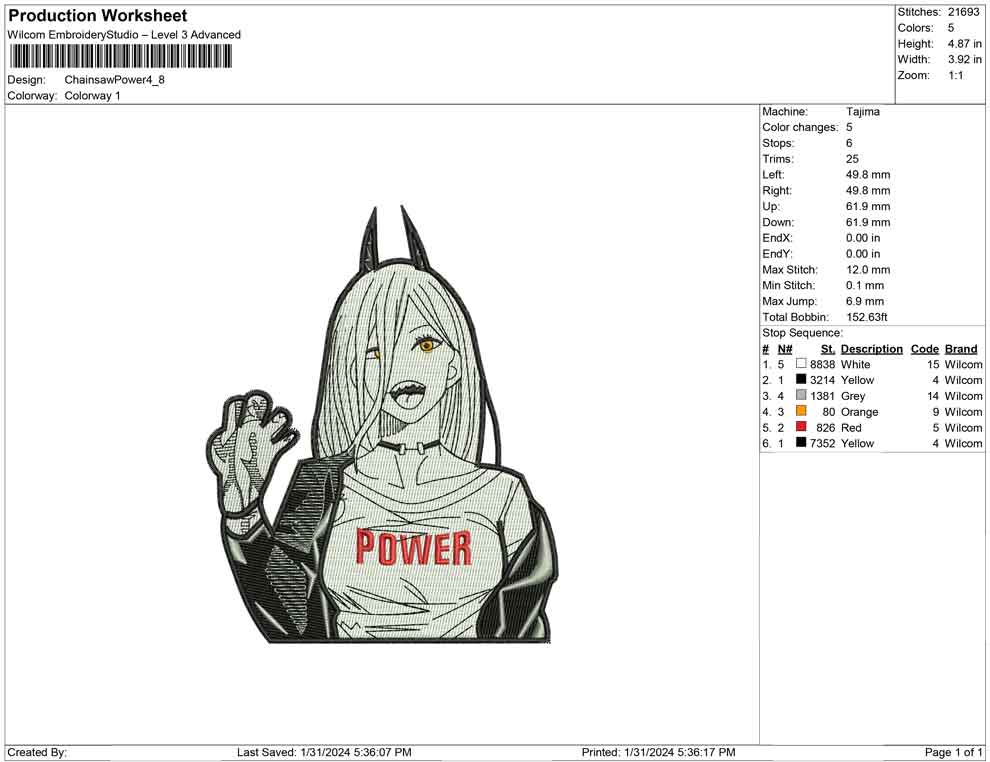Select the Machine value 'Tajima'
The image size is (990, 762).
click(x=863, y=112)
